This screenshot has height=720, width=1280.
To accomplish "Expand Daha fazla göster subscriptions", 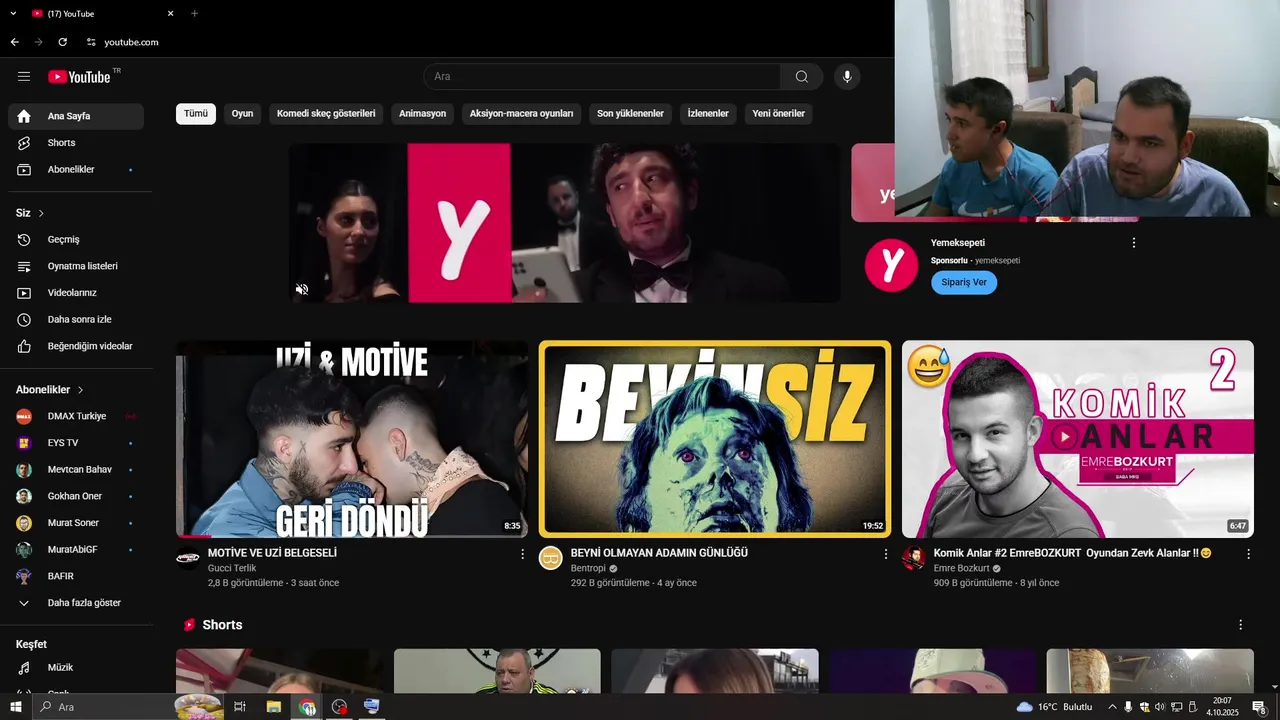I will click(76, 603).
